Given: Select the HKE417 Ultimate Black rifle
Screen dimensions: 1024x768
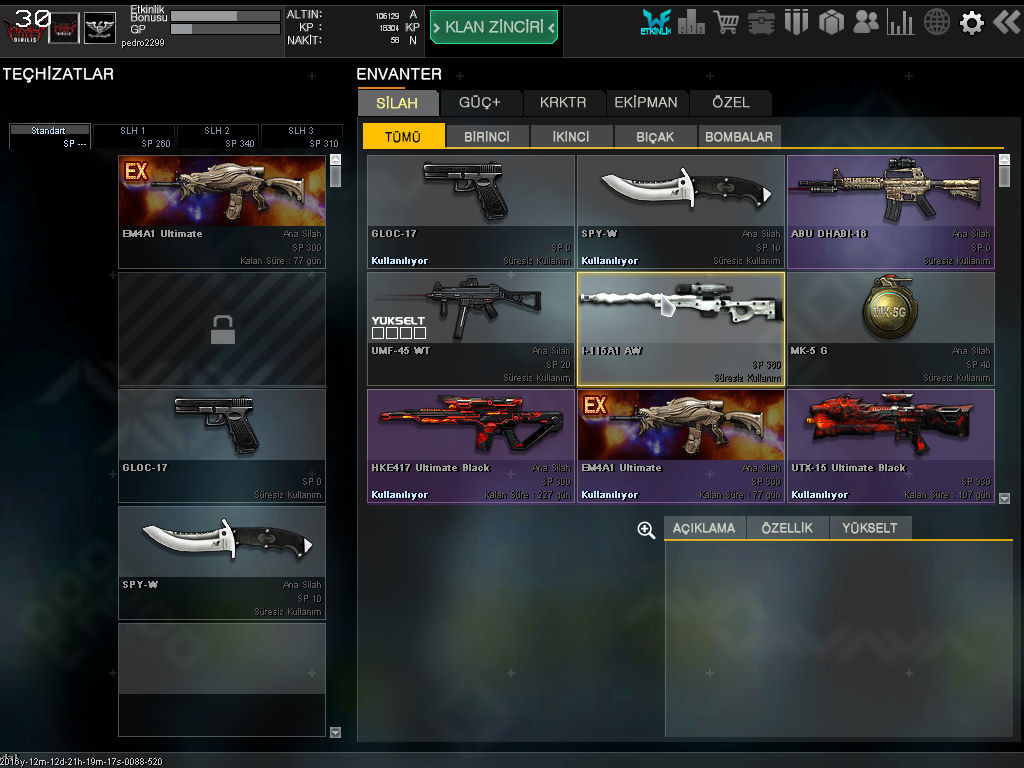Looking at the screenshot, I should tap(471, 446).
